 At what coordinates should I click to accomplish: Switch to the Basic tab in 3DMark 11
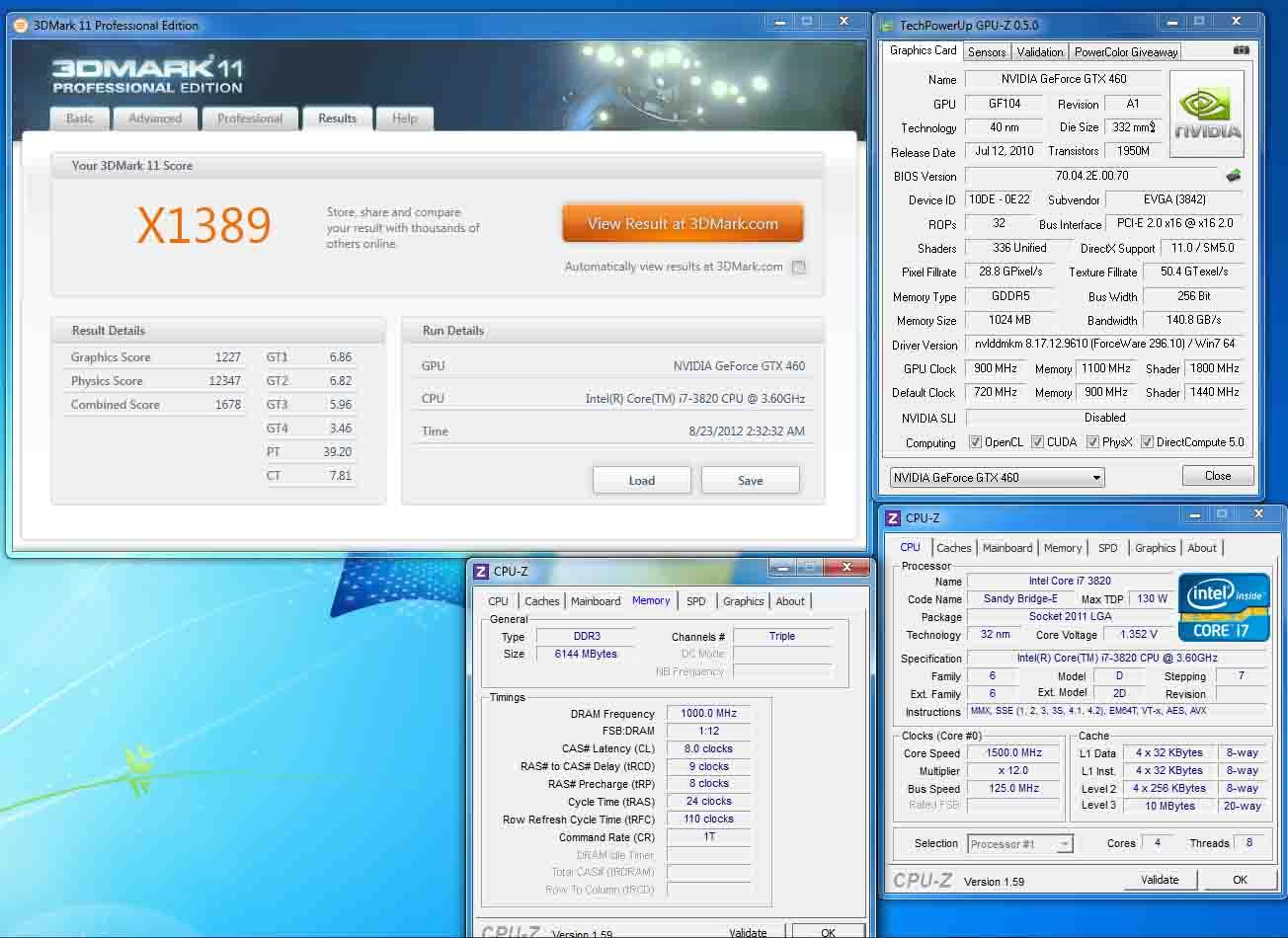pos(80,118)
